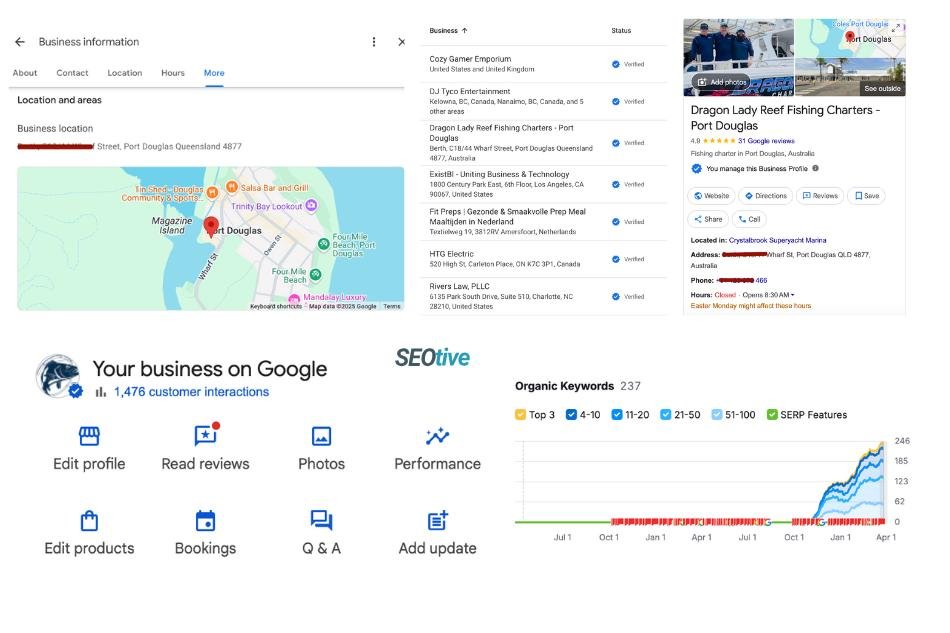The image size is (950, 633).
Task: Click Verified badge for Rivers Law, PLLC
Action: 628,297
